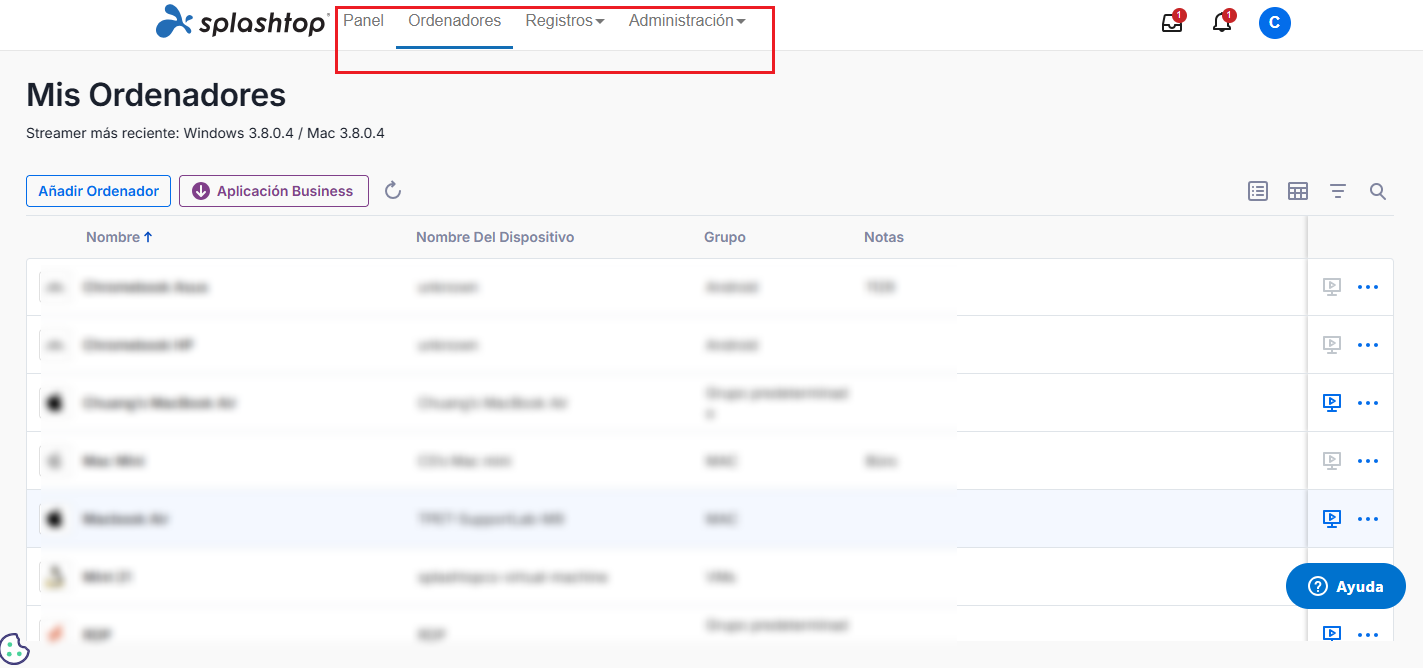1423x668 pixels.
Task: Open the Ayuda help button
Action: pos(1346,587)
